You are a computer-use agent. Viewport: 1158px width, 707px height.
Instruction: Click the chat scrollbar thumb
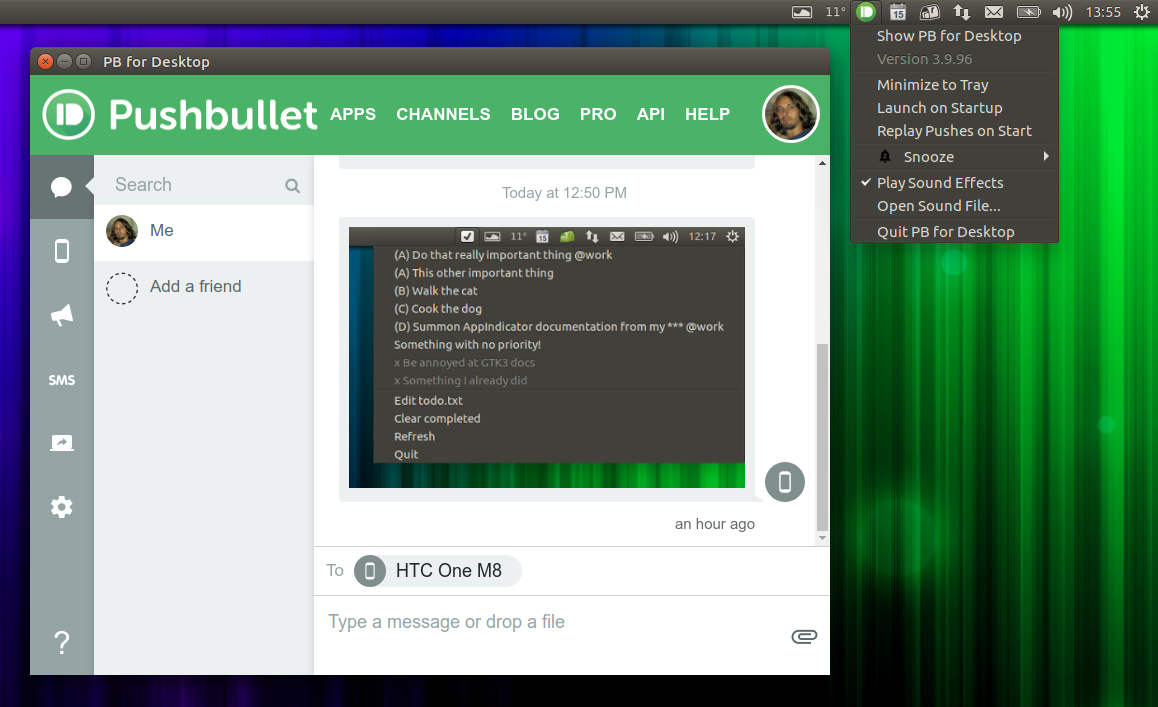pos(822,437)
